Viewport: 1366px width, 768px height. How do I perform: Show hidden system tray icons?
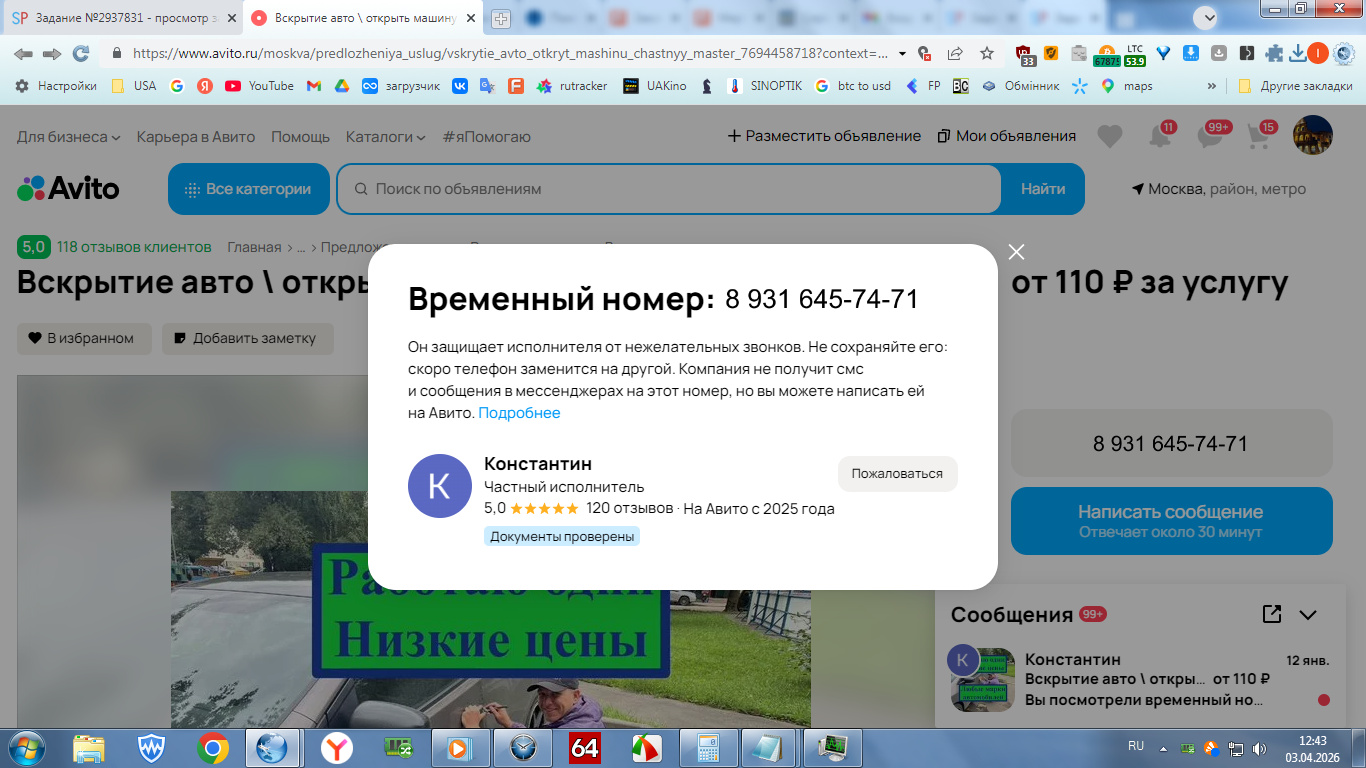[x=1163, y=747]
